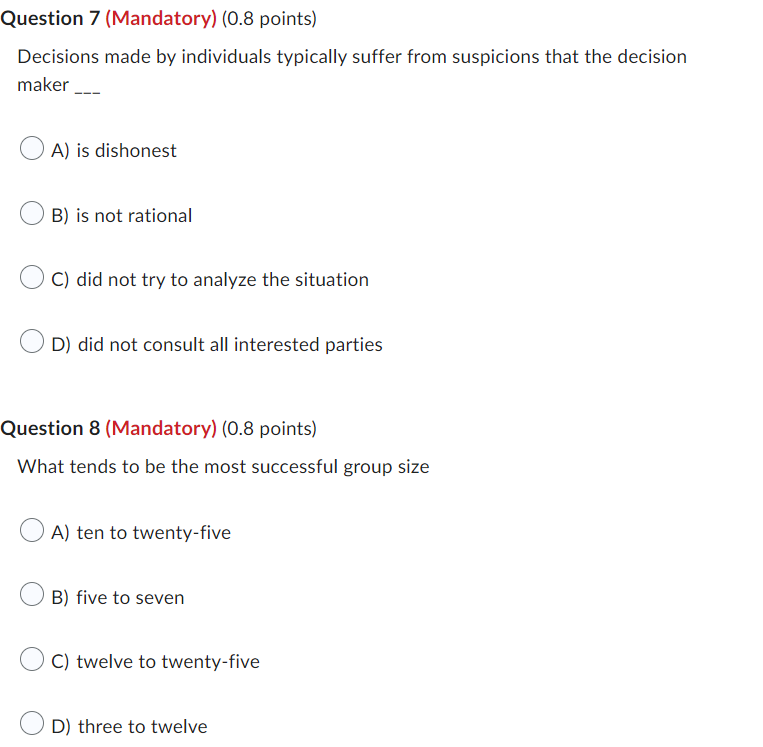Pick the 'three to twelve' radio circle

(x=32, y=723)
